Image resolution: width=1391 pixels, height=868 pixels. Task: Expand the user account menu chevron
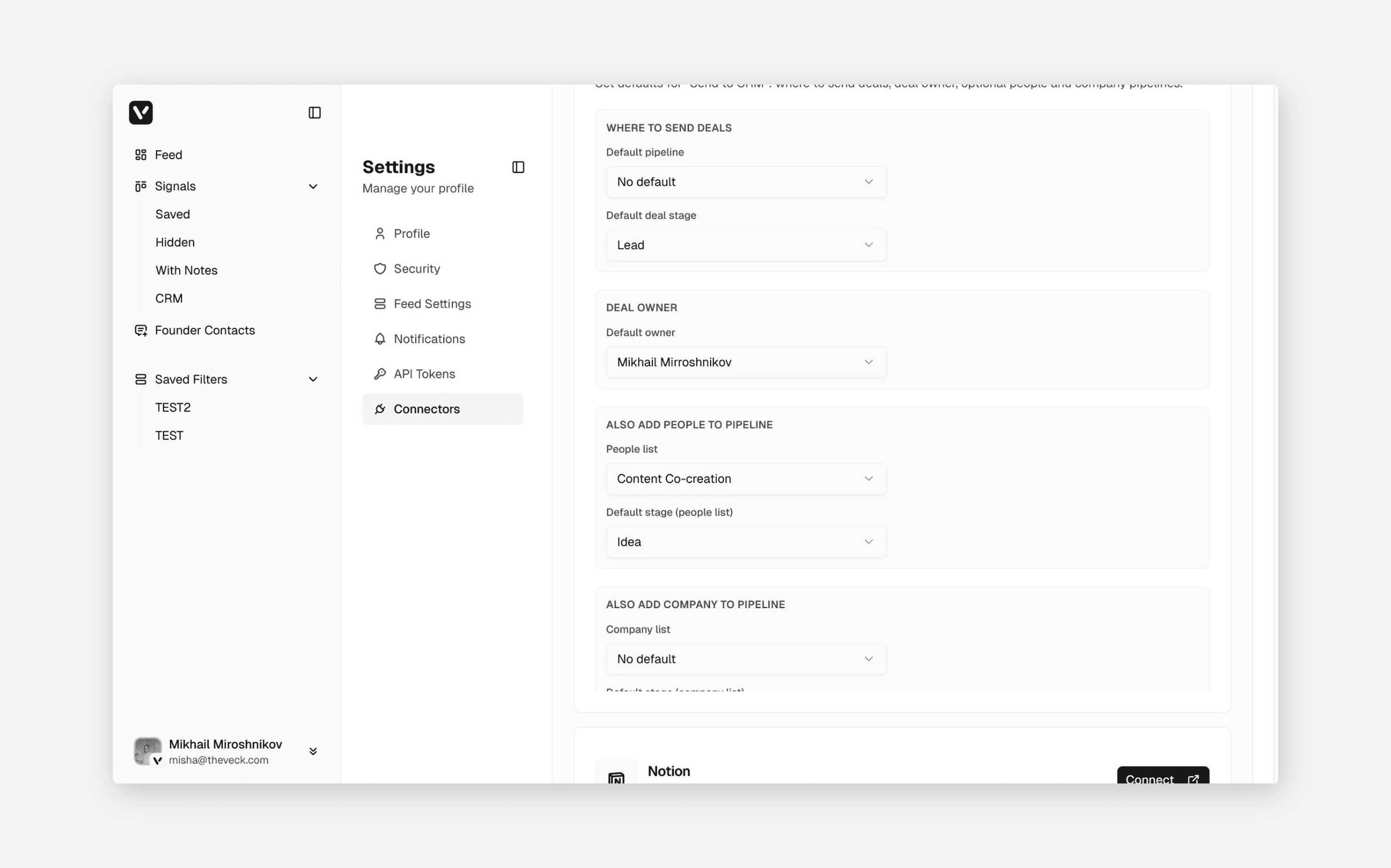click(313, 751)
